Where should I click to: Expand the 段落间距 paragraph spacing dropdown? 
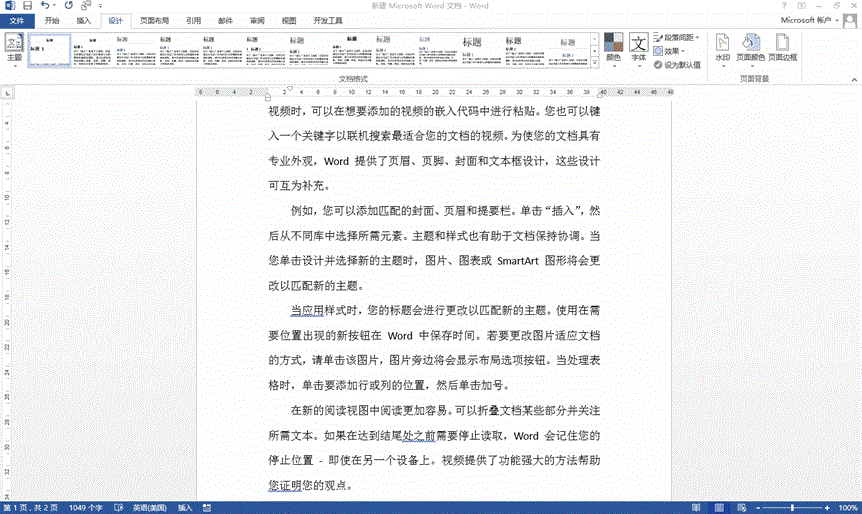(x=678, y=38)
